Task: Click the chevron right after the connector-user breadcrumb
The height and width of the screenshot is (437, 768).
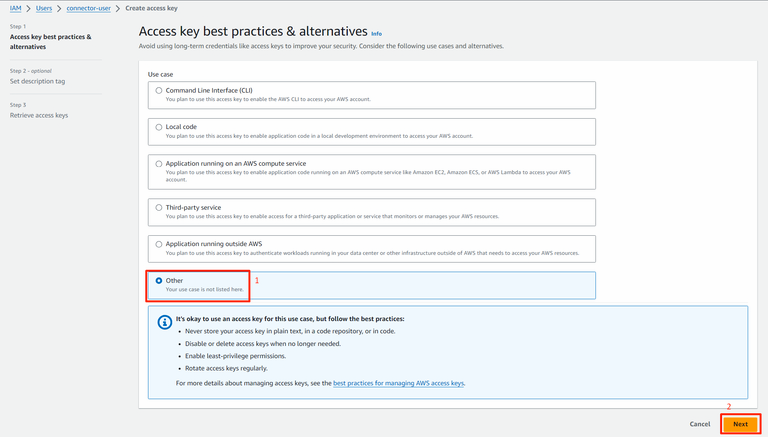Action: (x=117, y=7)
